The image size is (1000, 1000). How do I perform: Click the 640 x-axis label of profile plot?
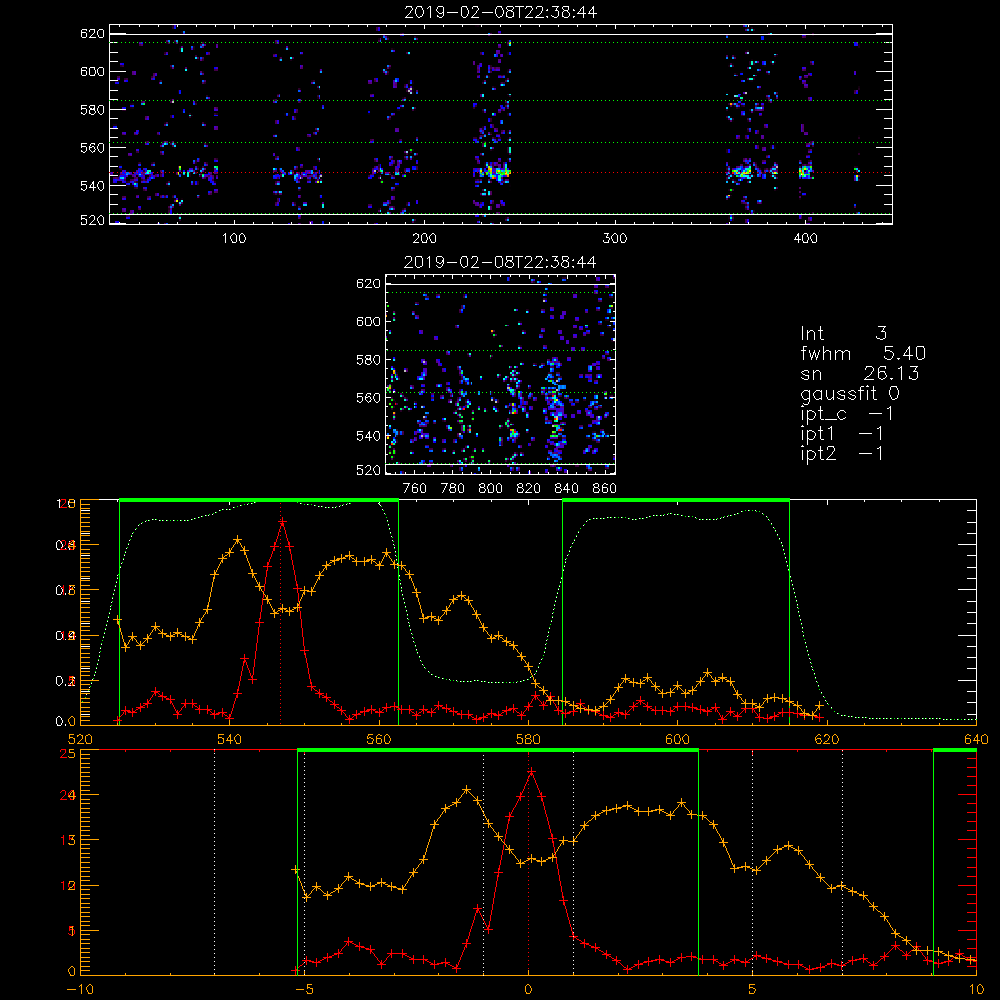click(x=976, y=739)
